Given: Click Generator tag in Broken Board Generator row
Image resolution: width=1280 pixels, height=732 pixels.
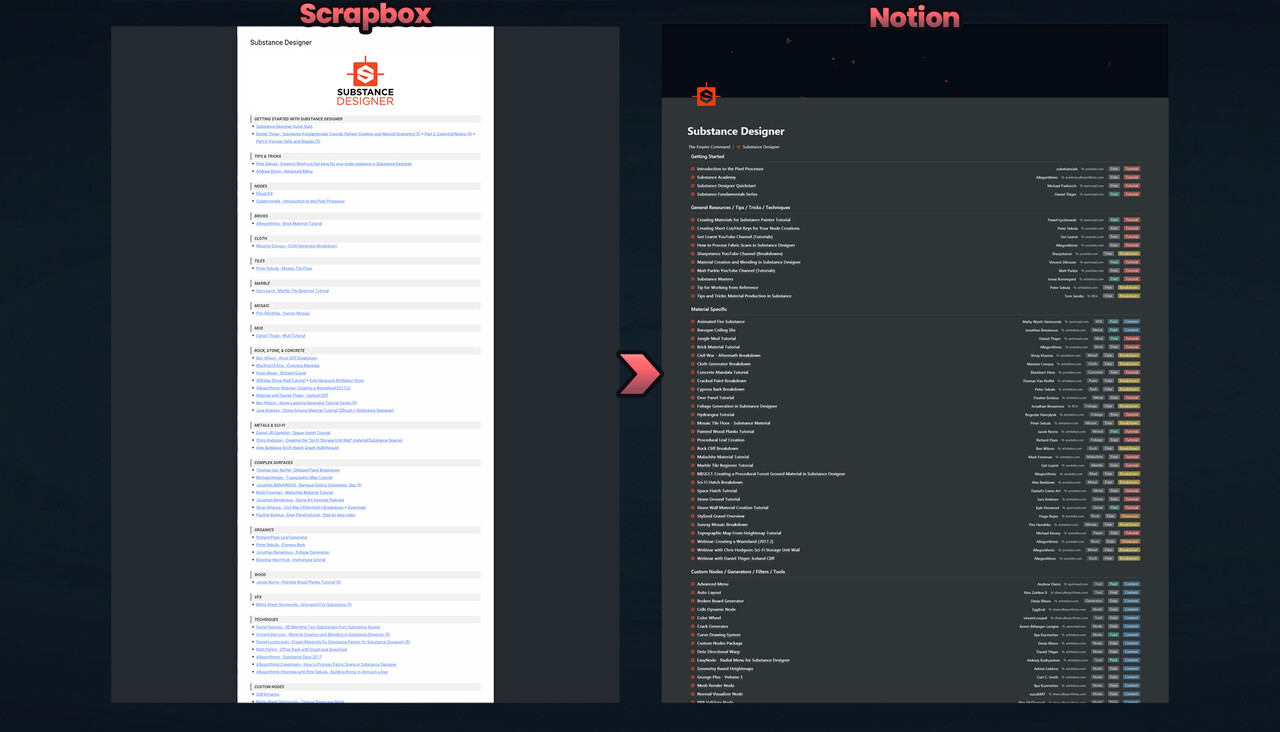Looking at the screenshot, I should click(x=1094, y=601).
